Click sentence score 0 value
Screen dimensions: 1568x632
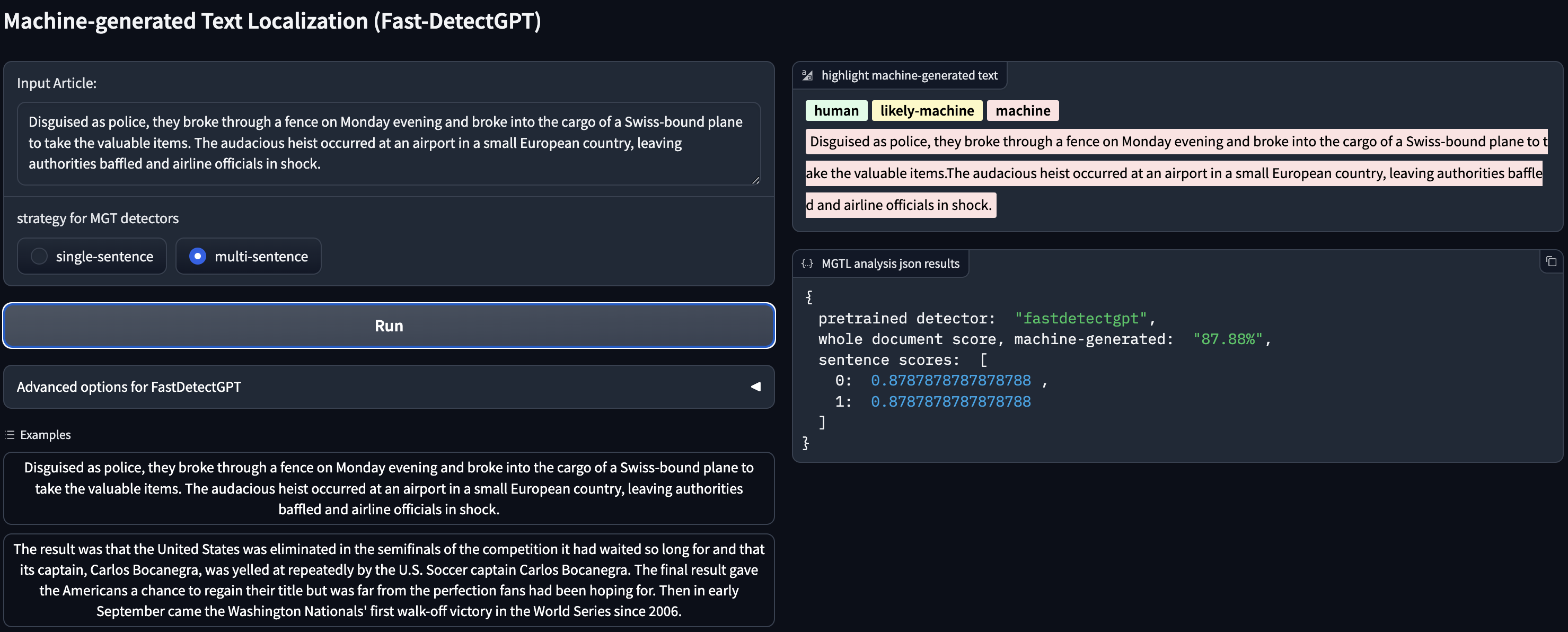(950, 381)
